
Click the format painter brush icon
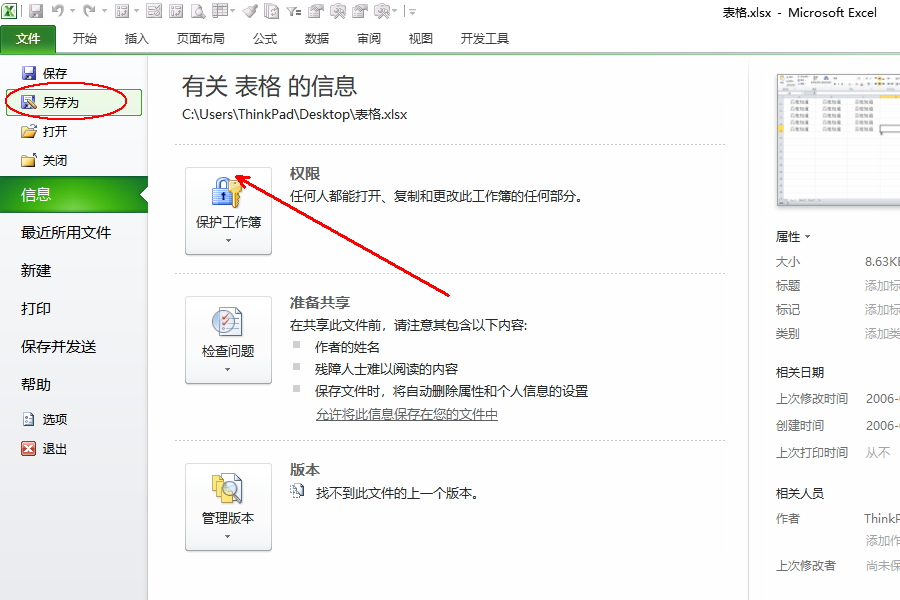click(x=249, y=12)
